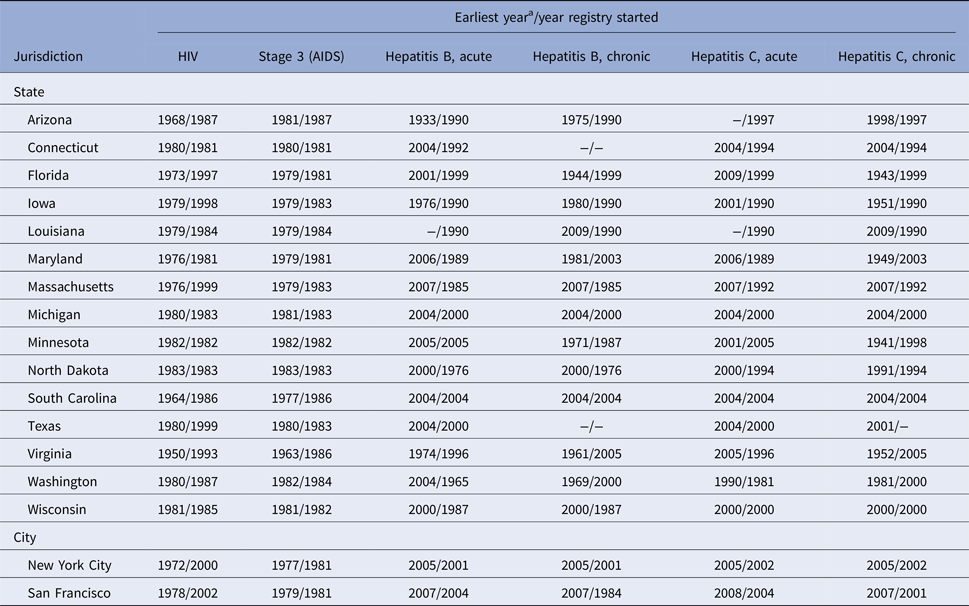Select the City section label
Screen dimensions: 969x606
[x=26, y=537]
